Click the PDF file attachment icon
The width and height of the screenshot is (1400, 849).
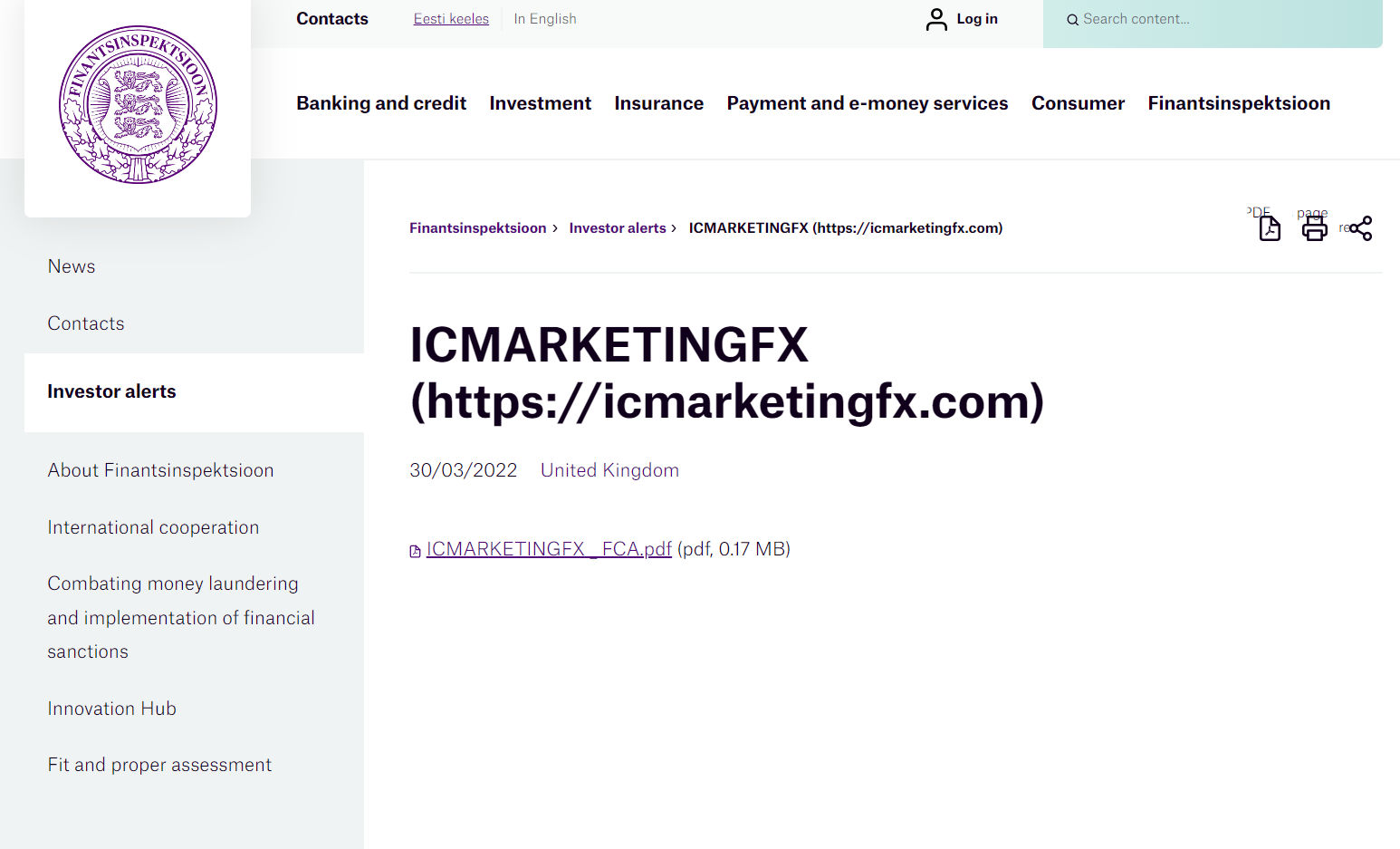[x=416, y=551]
